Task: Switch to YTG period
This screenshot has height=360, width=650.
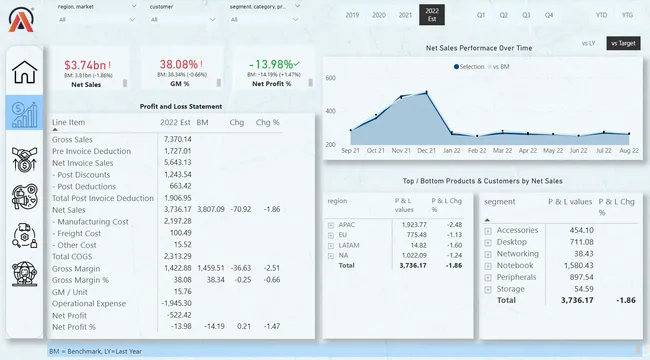Action: 627,15
